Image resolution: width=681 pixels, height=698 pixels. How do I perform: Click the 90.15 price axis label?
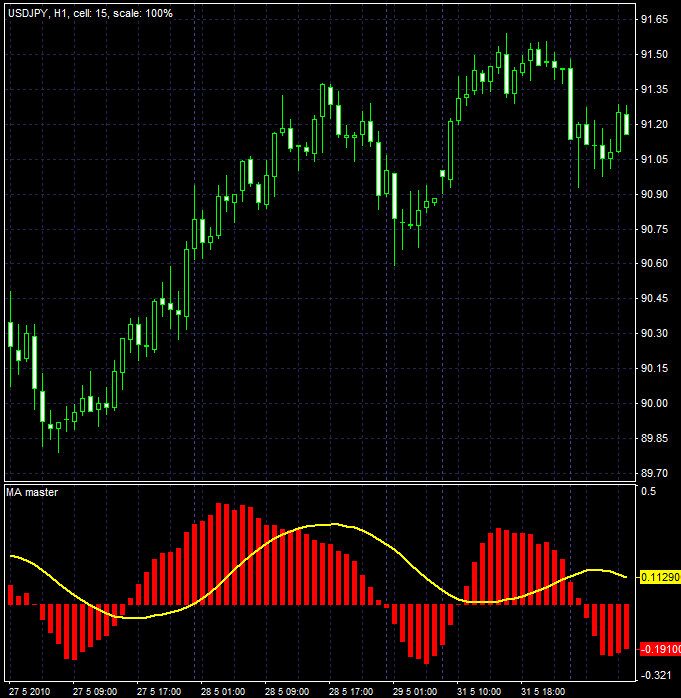click(654, 368)
